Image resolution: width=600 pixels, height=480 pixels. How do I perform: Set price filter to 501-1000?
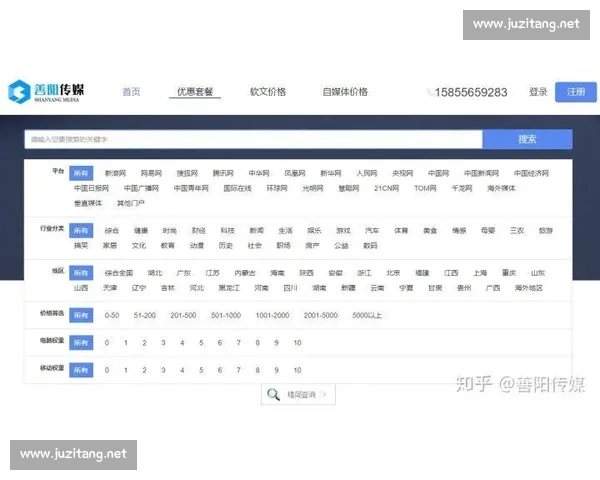point(226,316)
